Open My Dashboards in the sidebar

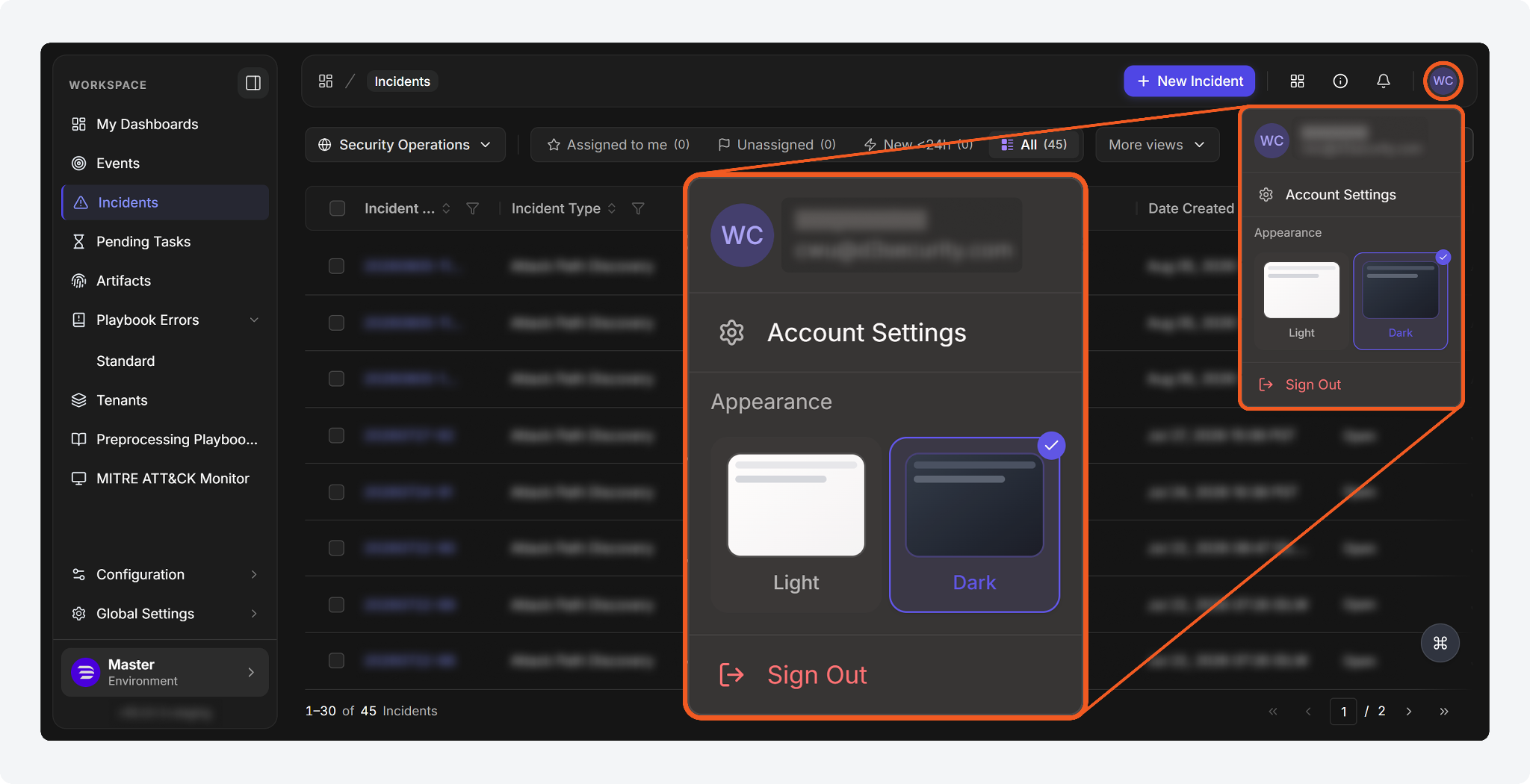[165, 124]
